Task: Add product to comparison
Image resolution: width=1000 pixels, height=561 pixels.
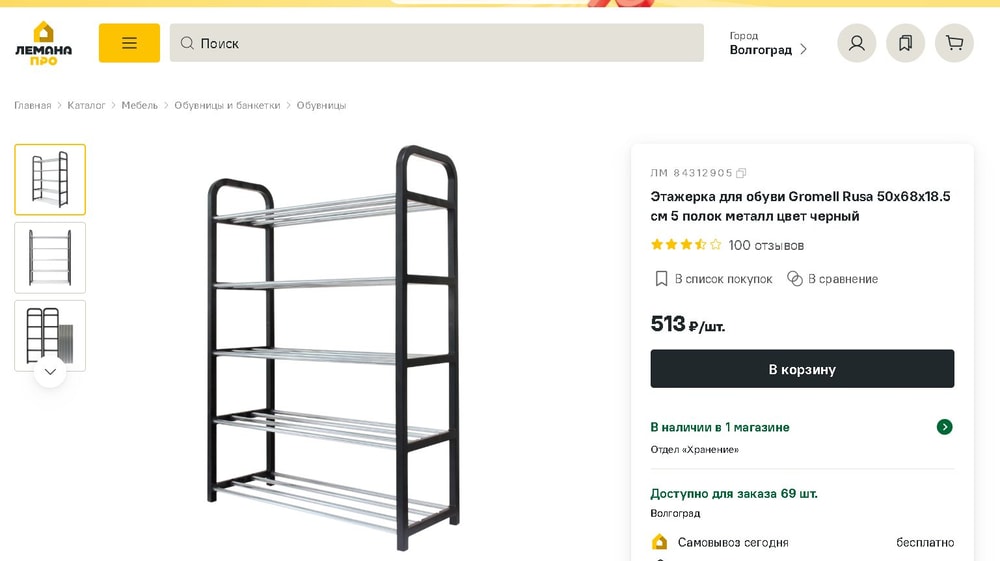Action: click(832, 279)
